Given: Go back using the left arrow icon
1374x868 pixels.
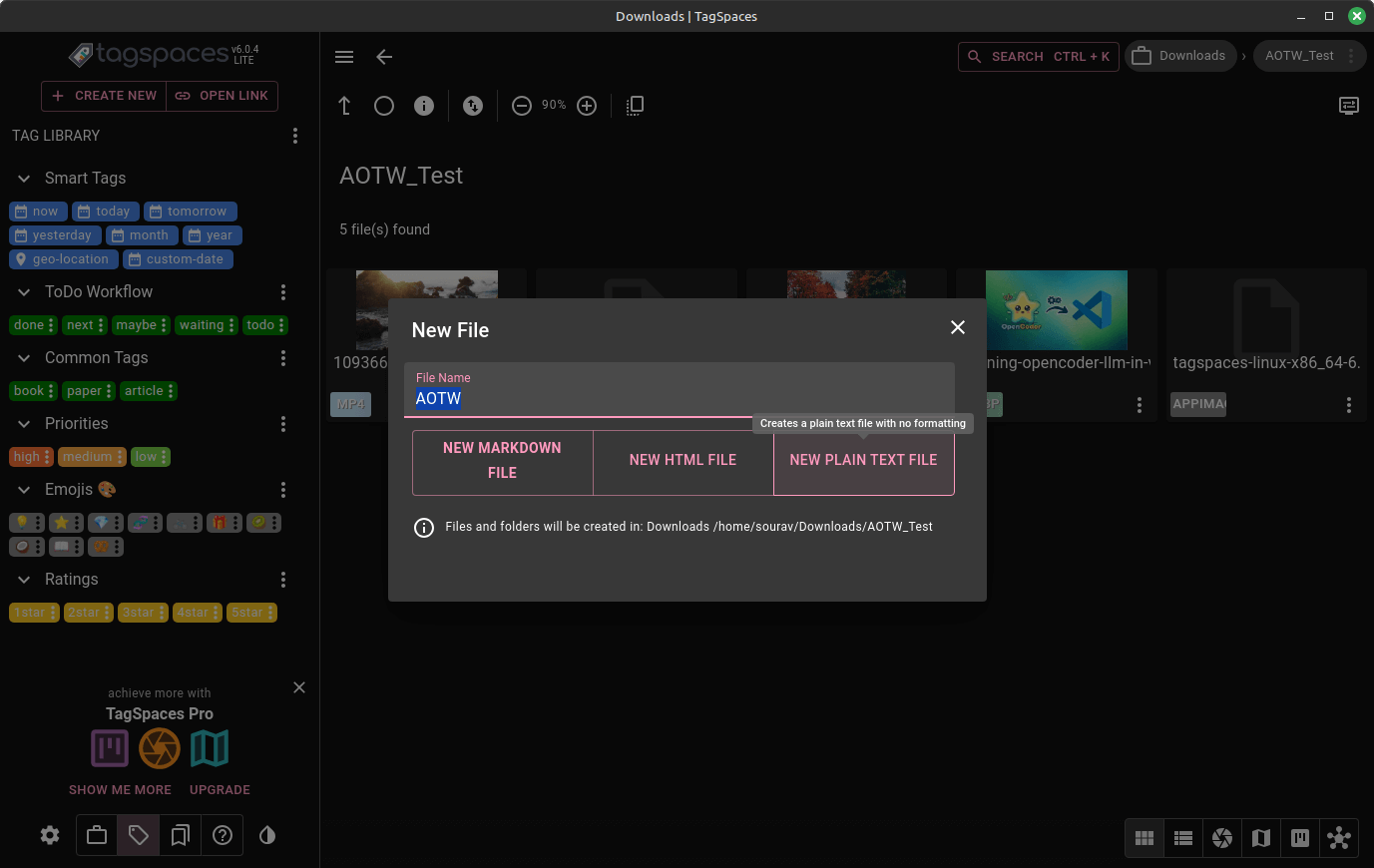Looking at the screenshot, I should pyautogui.click(x=384, y=57).
